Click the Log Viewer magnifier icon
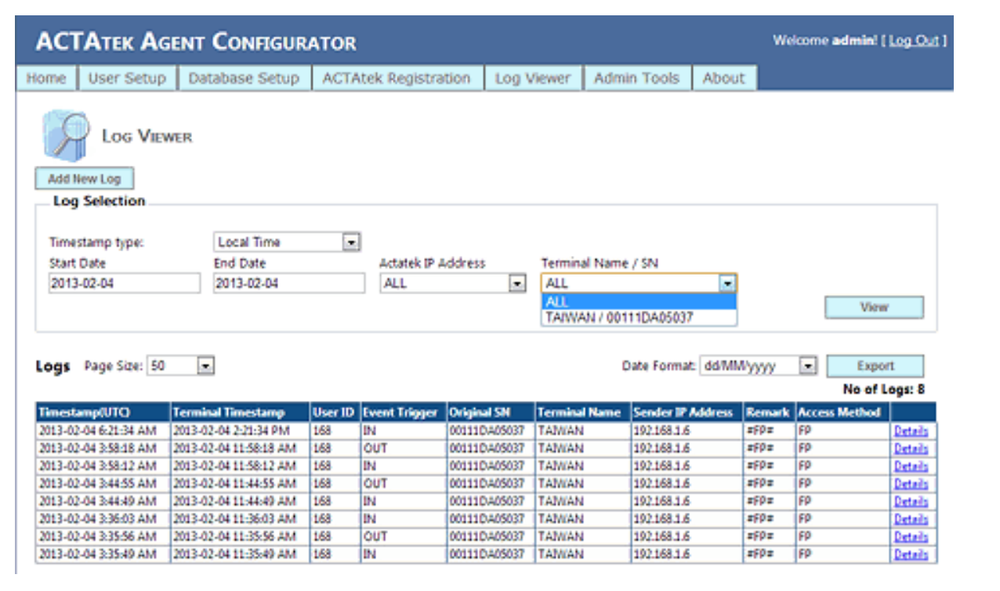 pyautogui.click(x=66, y=135)
